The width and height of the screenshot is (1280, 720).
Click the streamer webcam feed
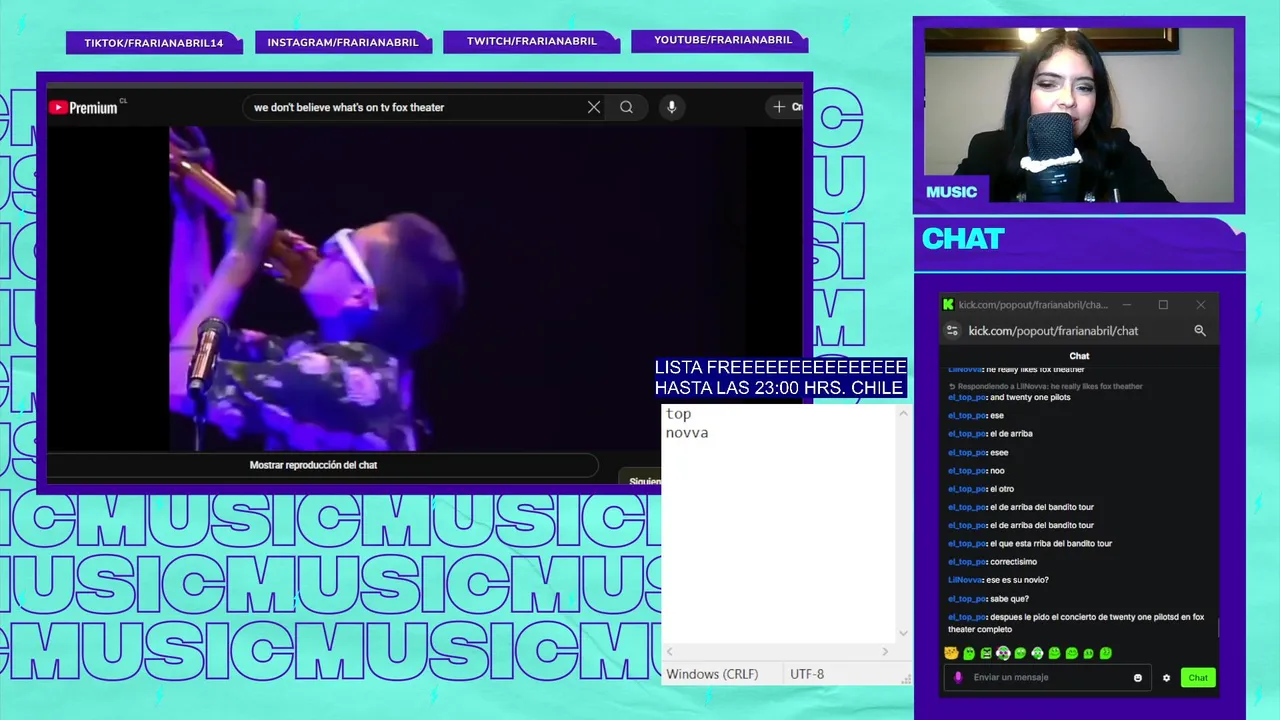point(1078,115)
